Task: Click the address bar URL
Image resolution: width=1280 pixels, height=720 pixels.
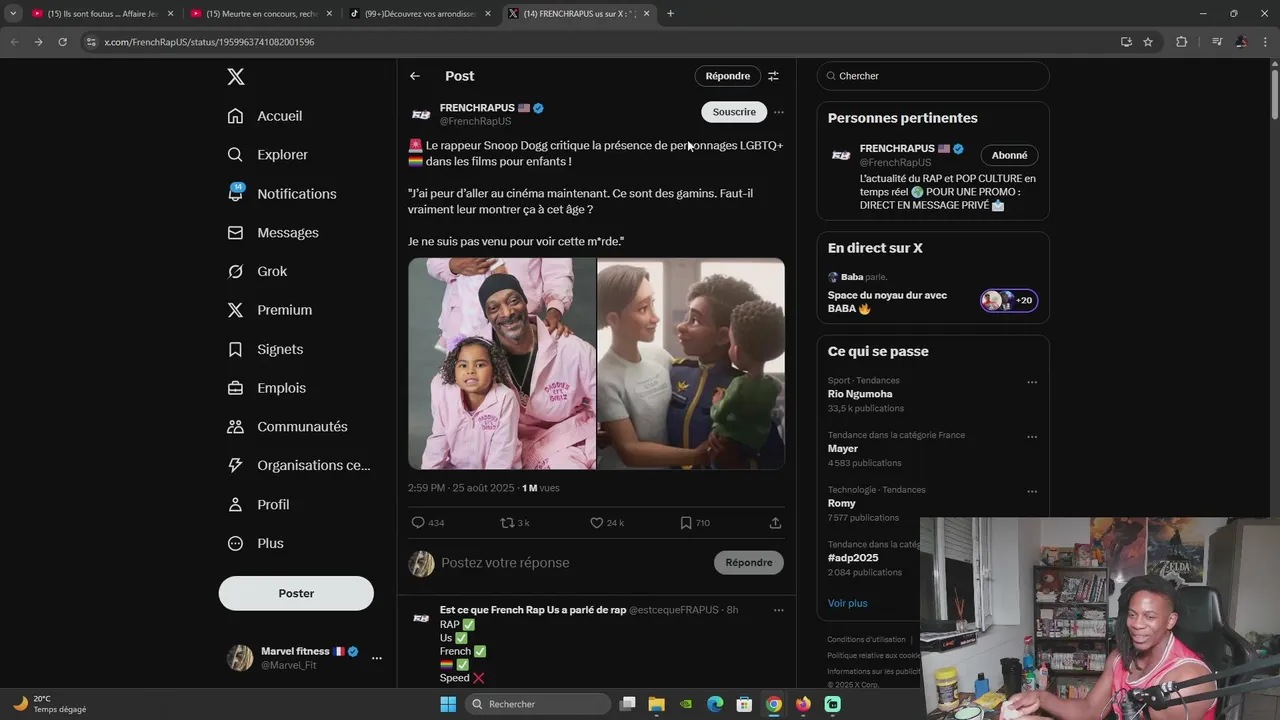Action: 209,42
